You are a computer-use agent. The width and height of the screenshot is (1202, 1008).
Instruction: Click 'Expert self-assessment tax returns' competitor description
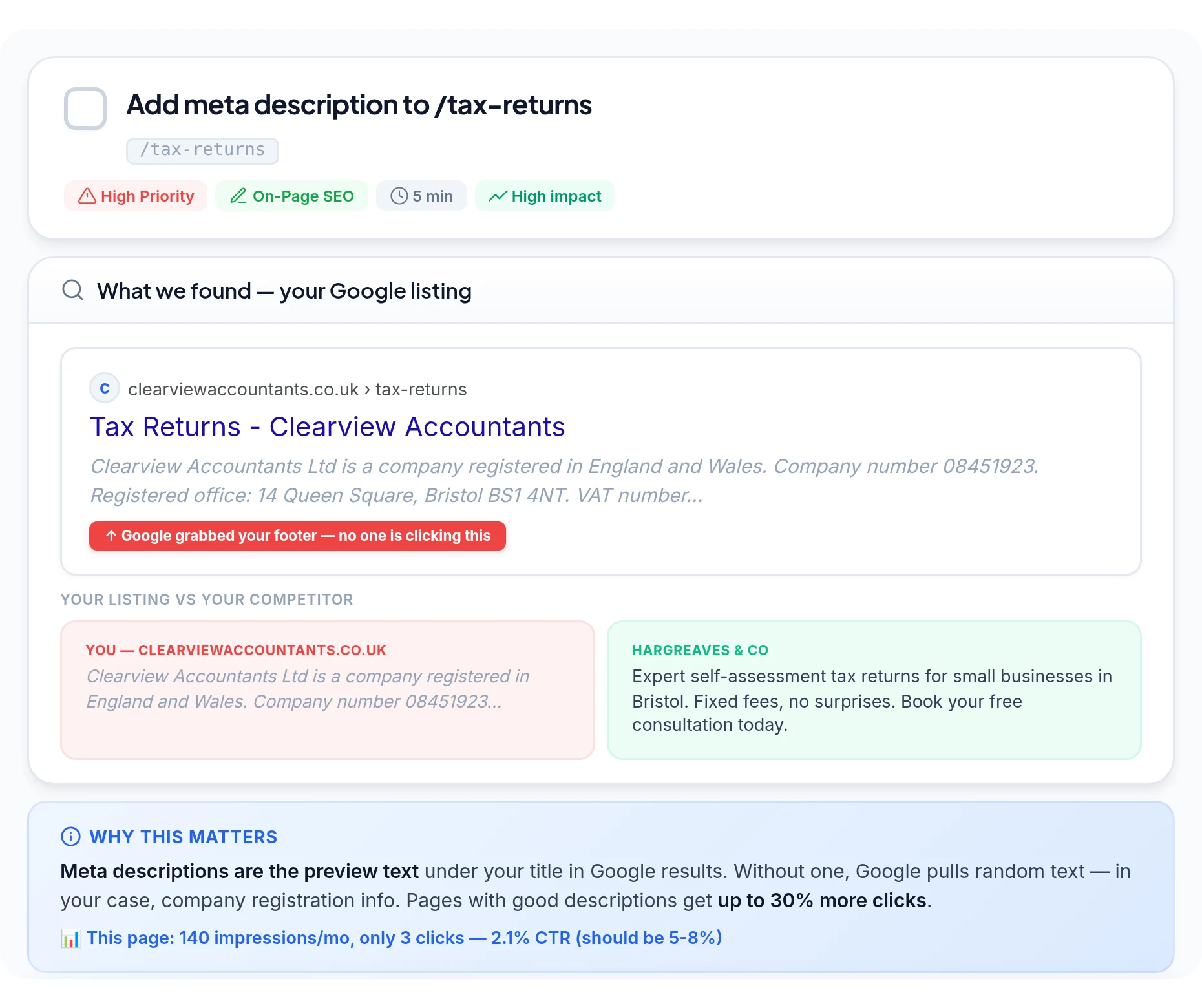tap(872, 700)
